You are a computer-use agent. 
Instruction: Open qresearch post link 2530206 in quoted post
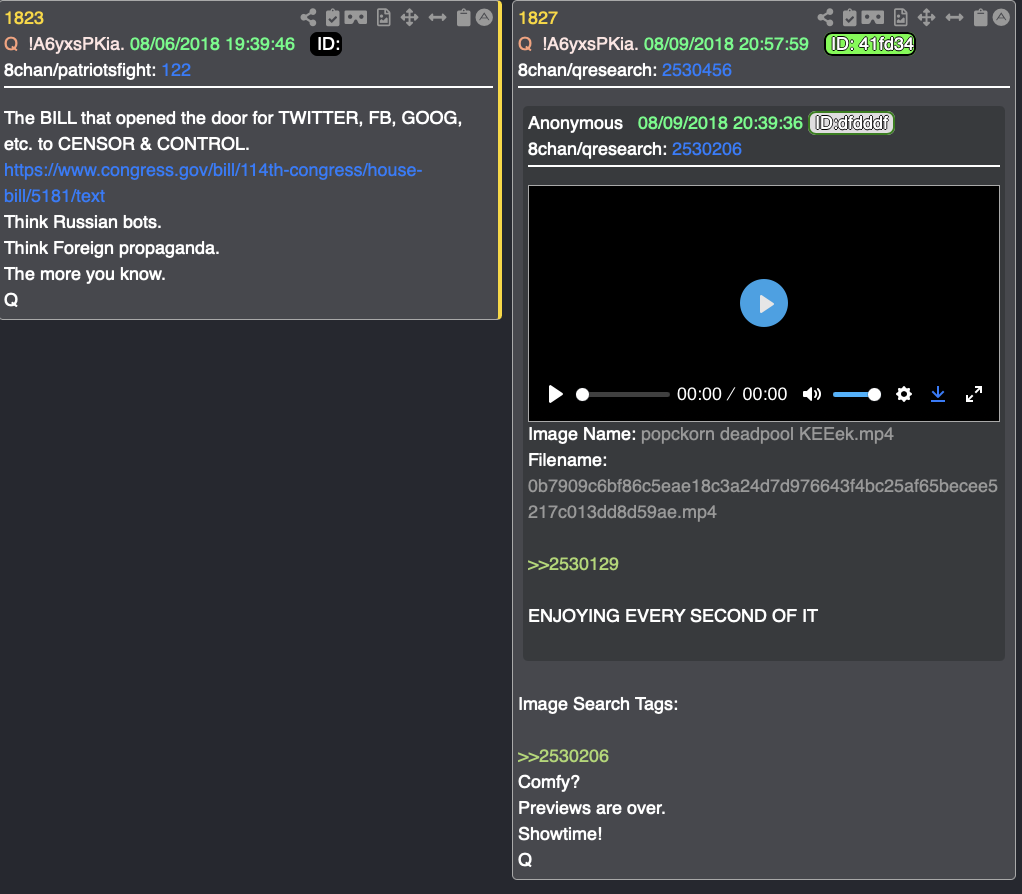coord(707,149)
